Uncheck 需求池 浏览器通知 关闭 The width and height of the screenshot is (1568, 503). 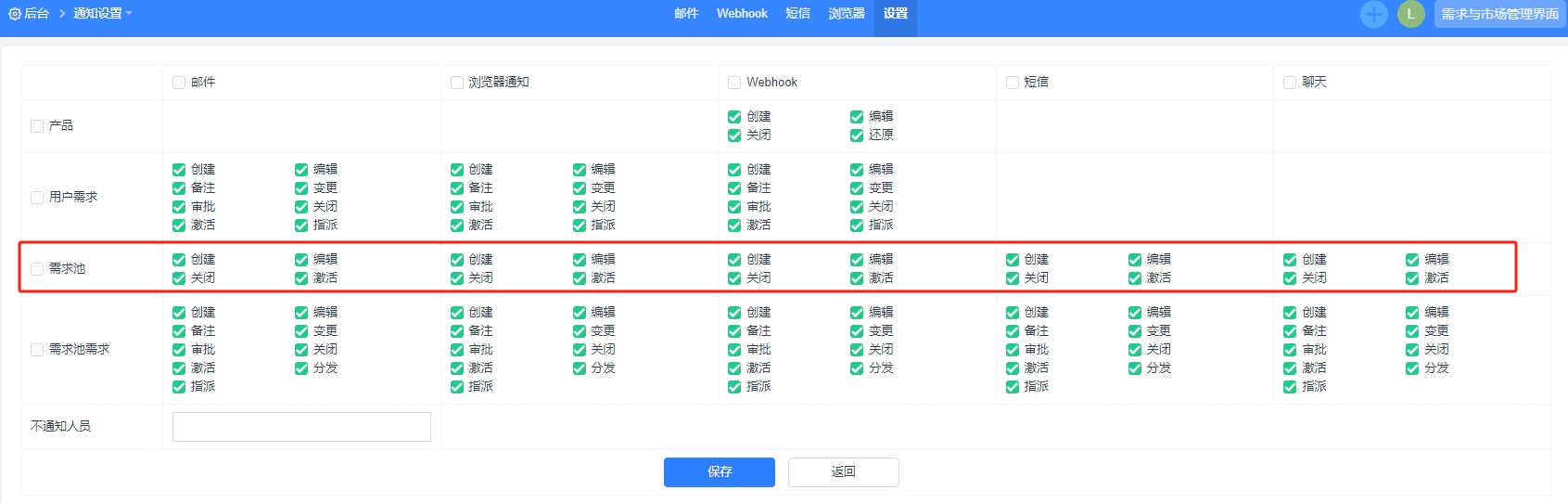click(x=457, y=278)
